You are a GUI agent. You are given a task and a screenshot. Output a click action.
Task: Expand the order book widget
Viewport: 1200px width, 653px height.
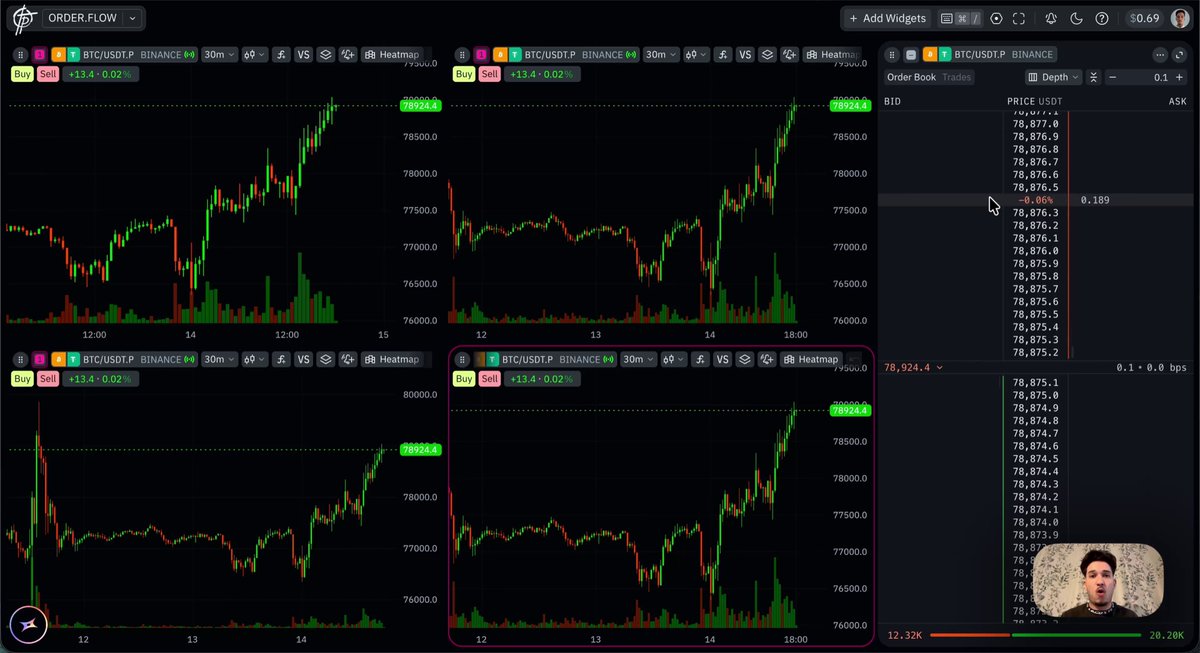point(1179,54)
